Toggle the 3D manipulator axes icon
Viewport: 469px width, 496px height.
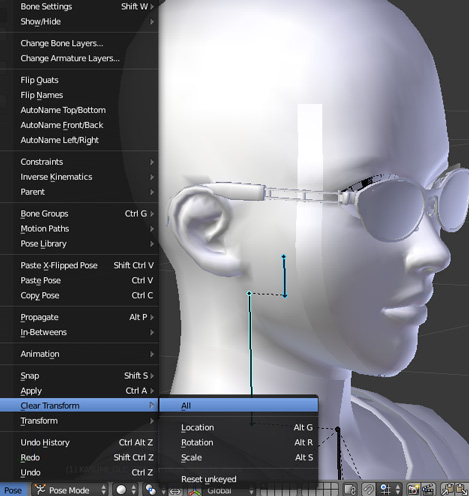tap(195, 491)
